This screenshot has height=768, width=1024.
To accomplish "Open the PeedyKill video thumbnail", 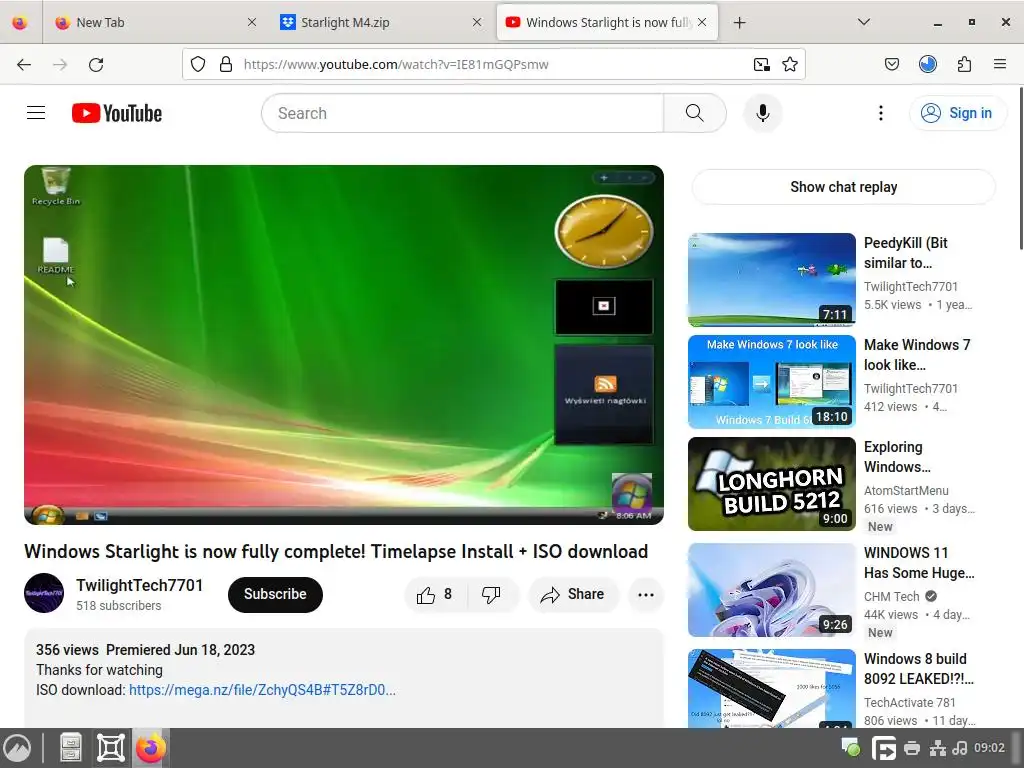I will [771, 280].
